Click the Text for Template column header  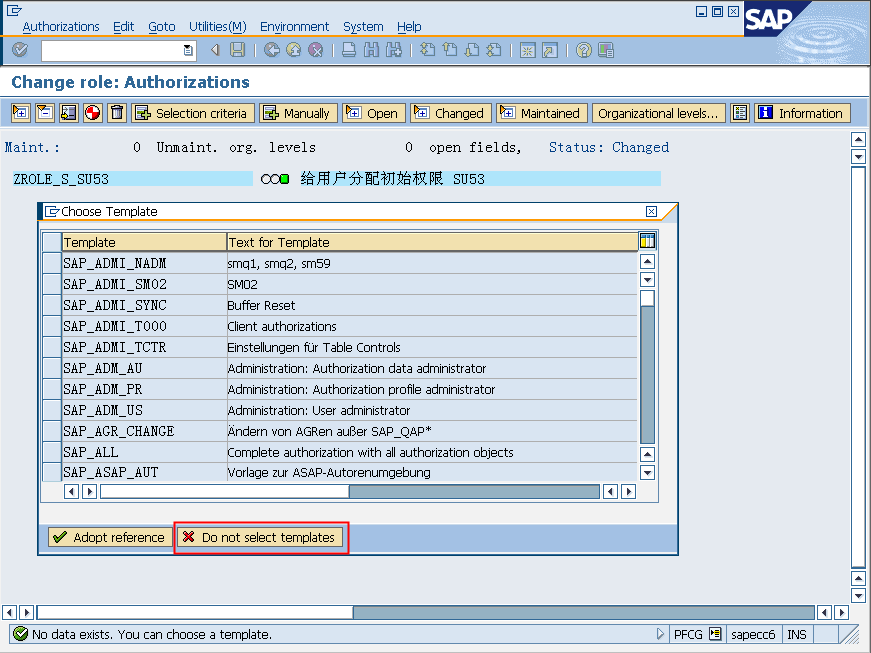(x=432, y=242)
